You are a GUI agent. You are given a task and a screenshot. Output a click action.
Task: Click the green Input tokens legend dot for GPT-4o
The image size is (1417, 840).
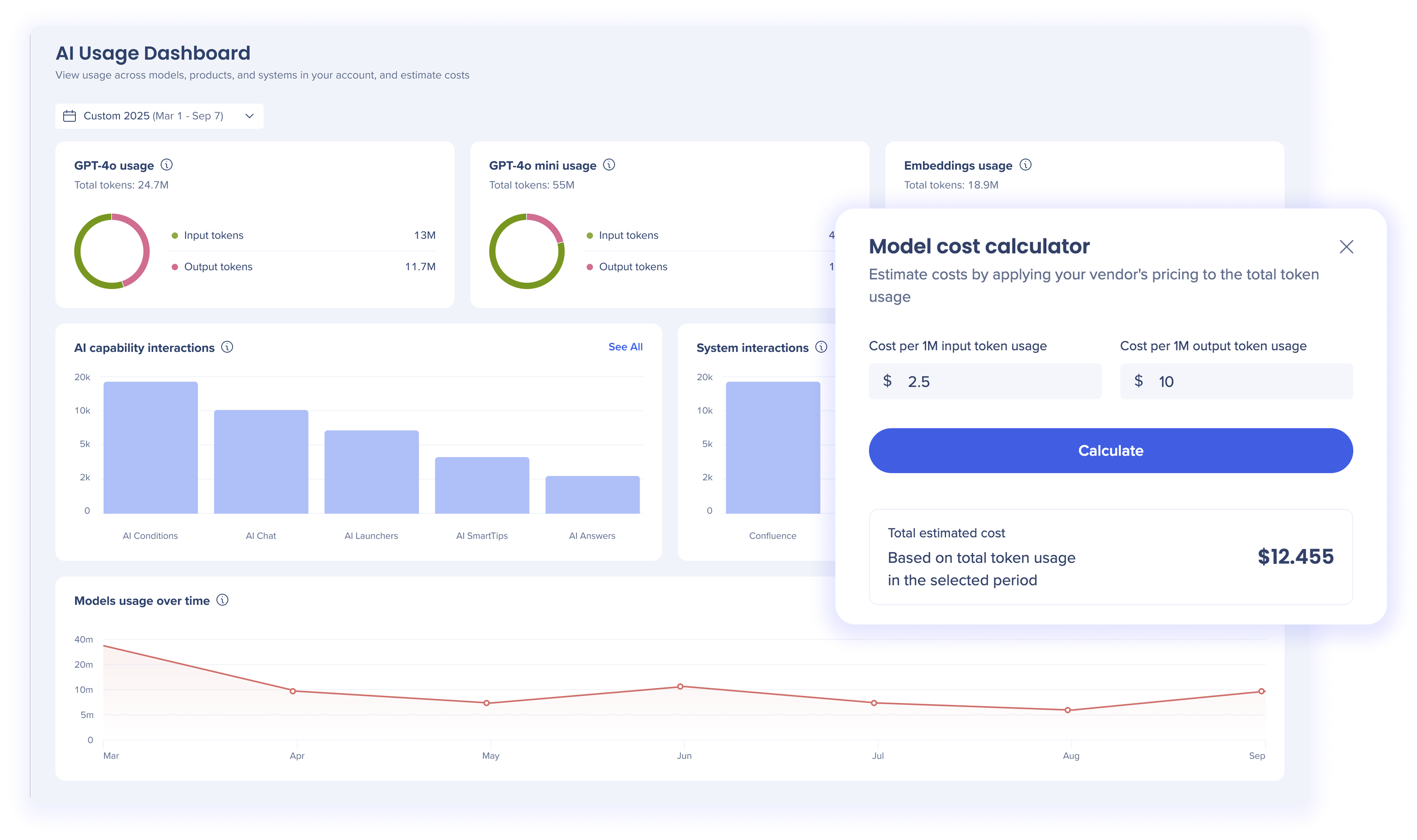pos(175,236)
